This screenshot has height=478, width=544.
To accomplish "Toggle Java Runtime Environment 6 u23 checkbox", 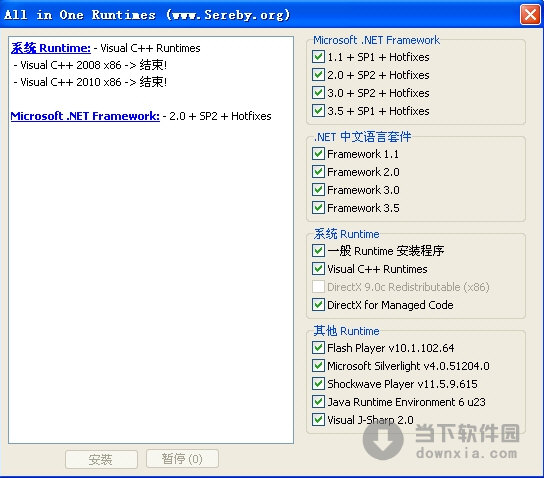I will (318, 402).
